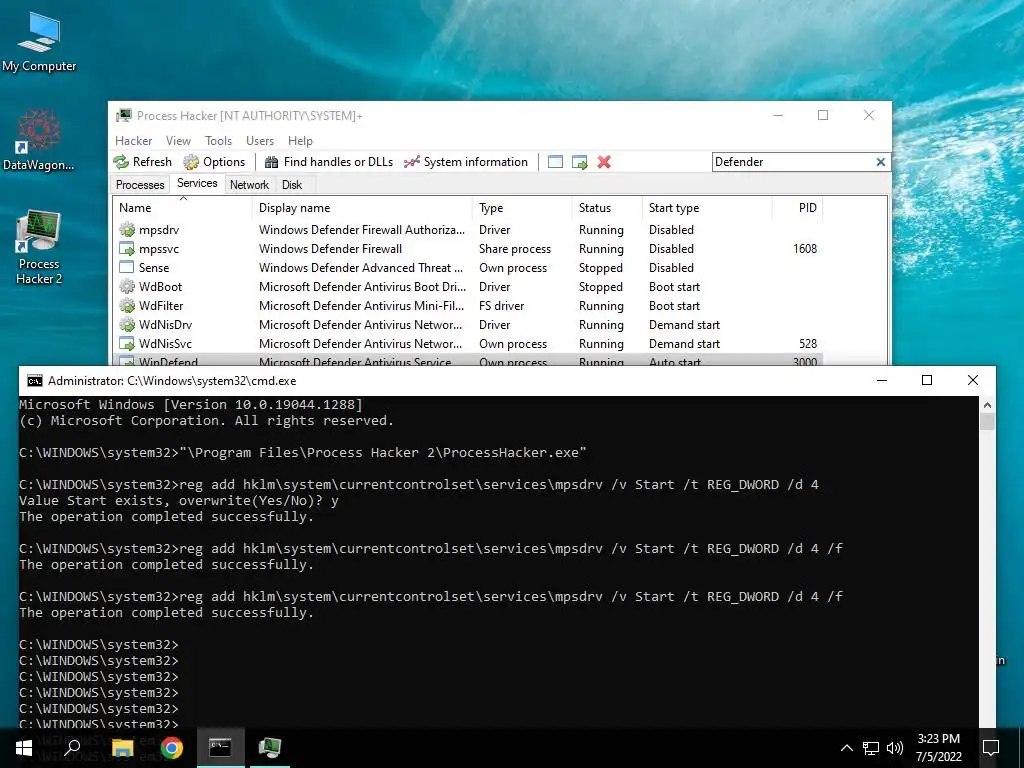The width and height of the screenshot is (1024, 768).
Task: Click the cmd taskbar button
Action: click(220, 748)
